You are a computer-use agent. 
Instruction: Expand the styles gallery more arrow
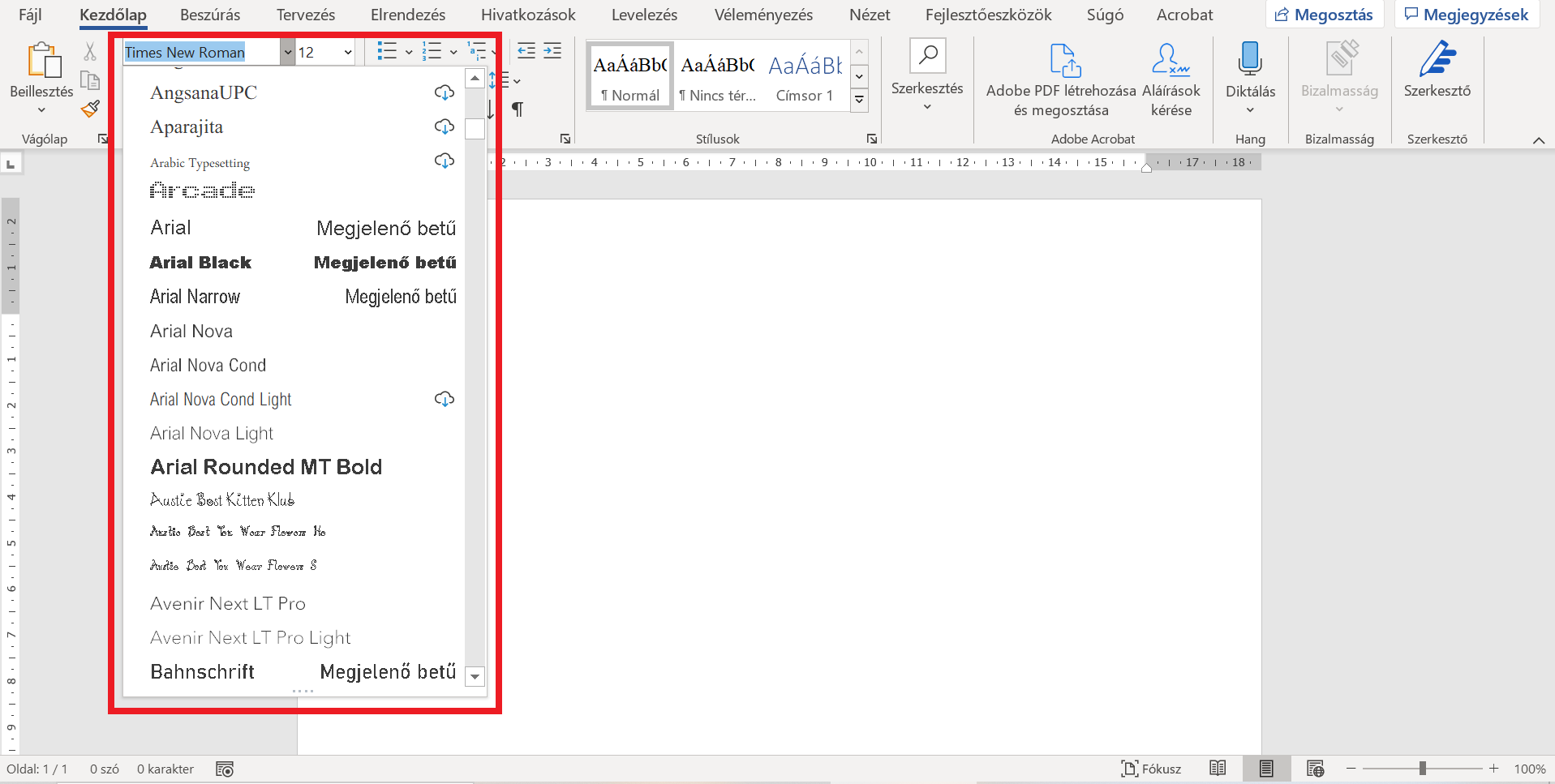tap(859, 100)
